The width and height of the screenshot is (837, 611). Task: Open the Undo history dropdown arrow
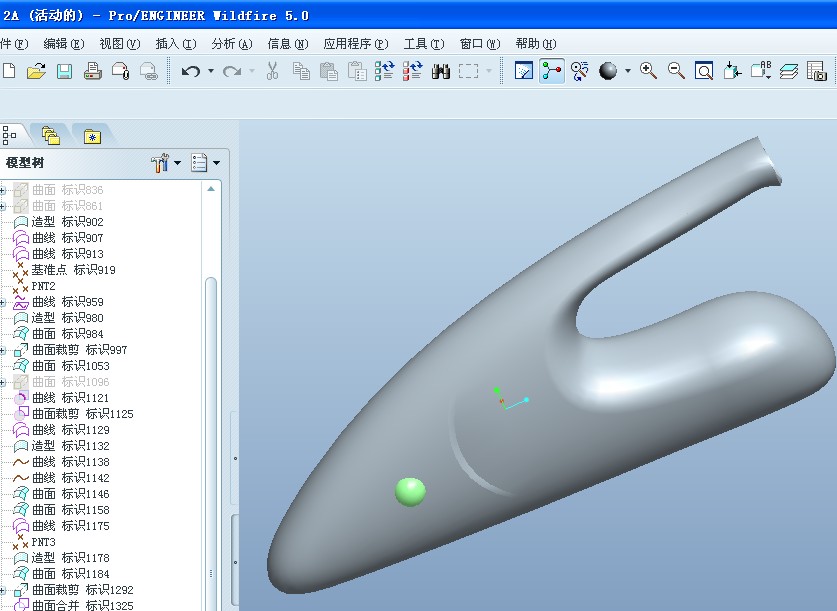tap(211, 71)
